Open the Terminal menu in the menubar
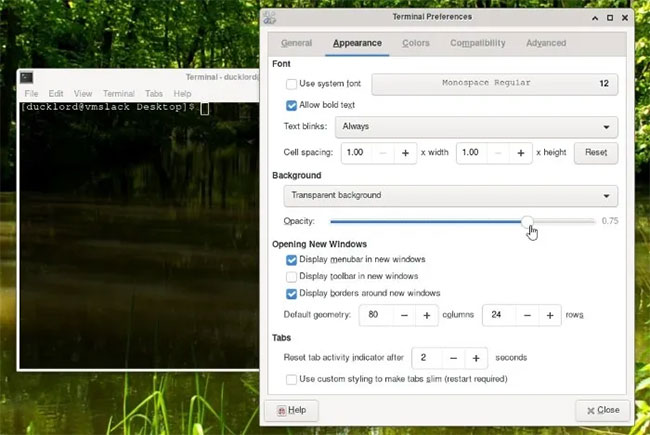The image size is (650, 435). (119, 93)
